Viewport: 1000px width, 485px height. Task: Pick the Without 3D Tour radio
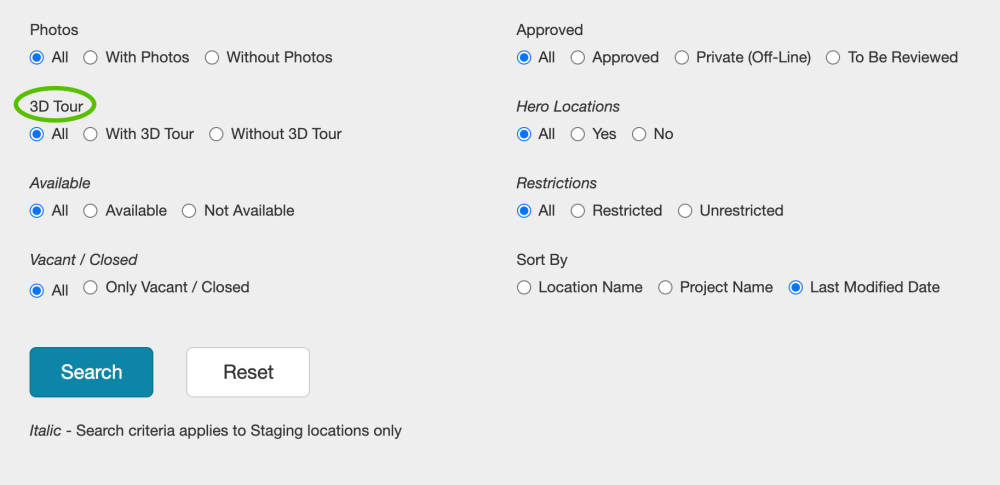tap(216, 134)
